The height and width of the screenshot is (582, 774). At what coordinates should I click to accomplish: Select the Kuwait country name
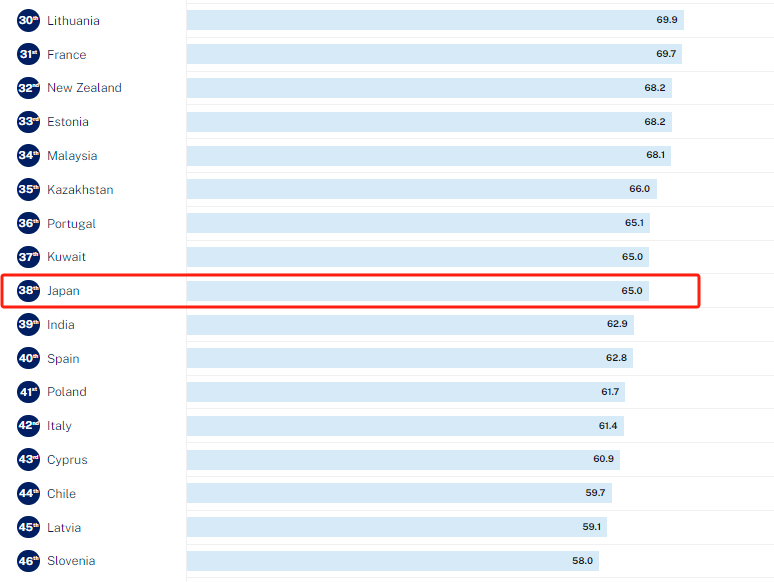pyautogui.click(x=67, y=257)
